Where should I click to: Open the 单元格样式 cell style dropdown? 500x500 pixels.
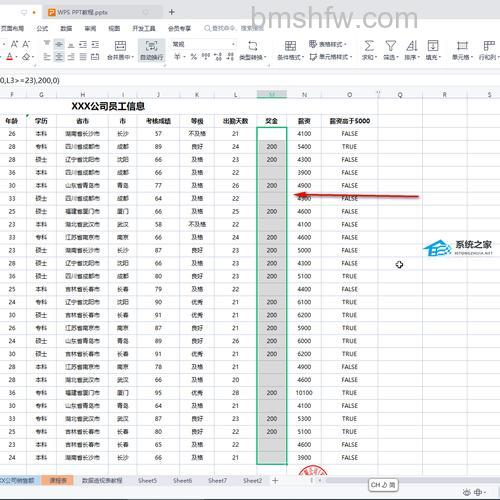tap(331, 57)
